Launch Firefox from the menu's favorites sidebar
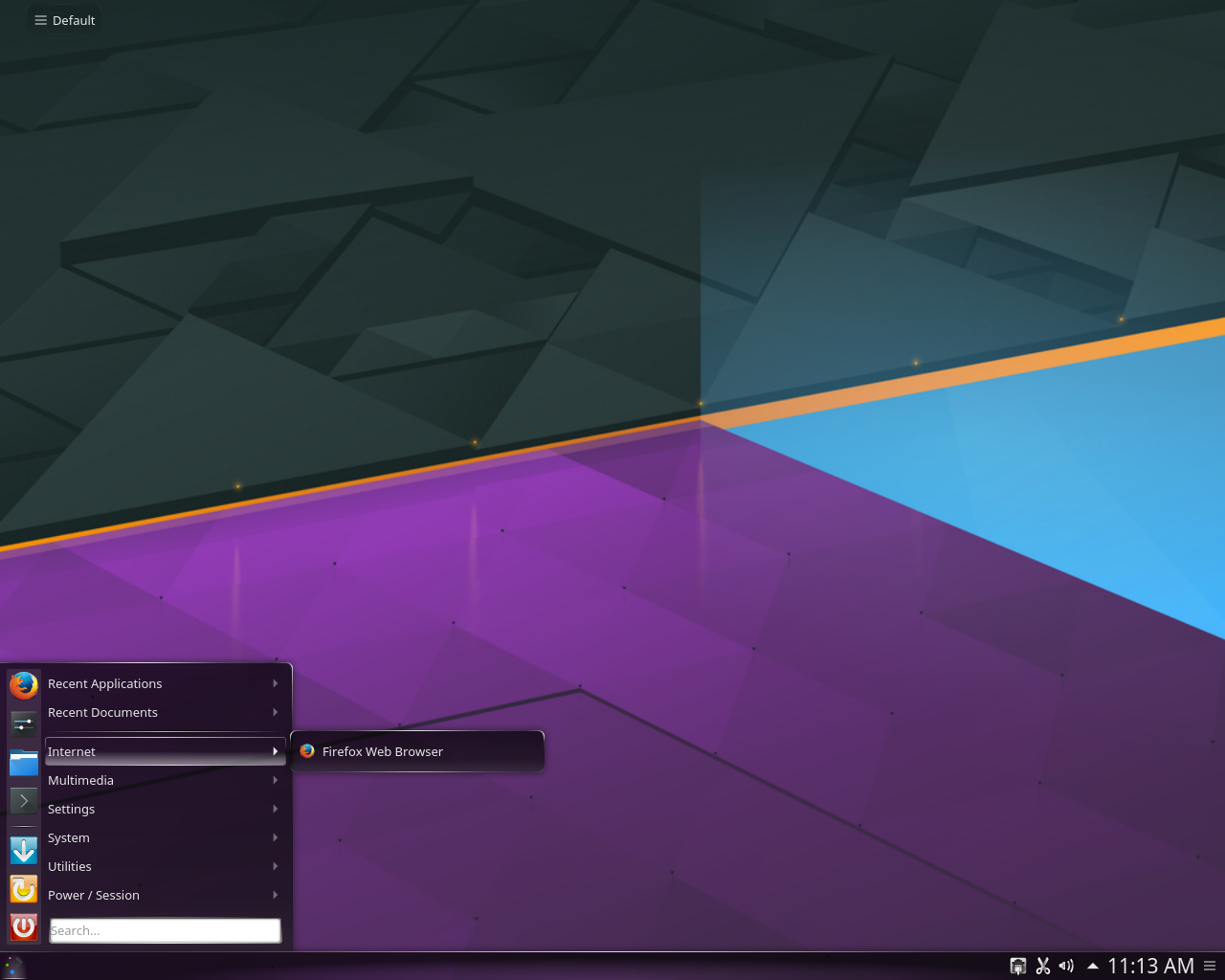 [x=24, y=685]
